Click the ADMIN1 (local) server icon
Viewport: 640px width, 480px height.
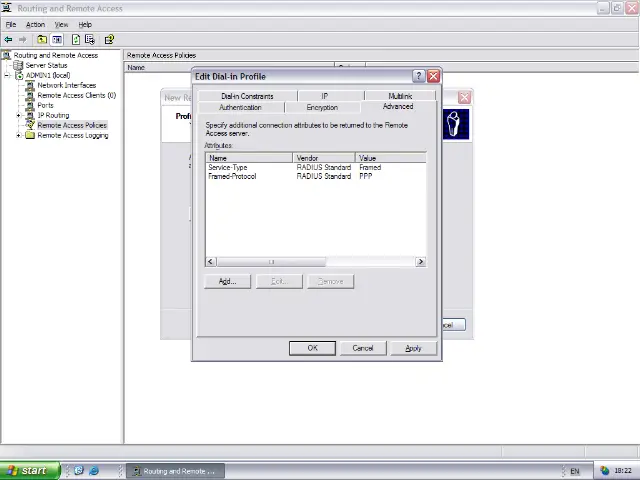click(19, 76)
